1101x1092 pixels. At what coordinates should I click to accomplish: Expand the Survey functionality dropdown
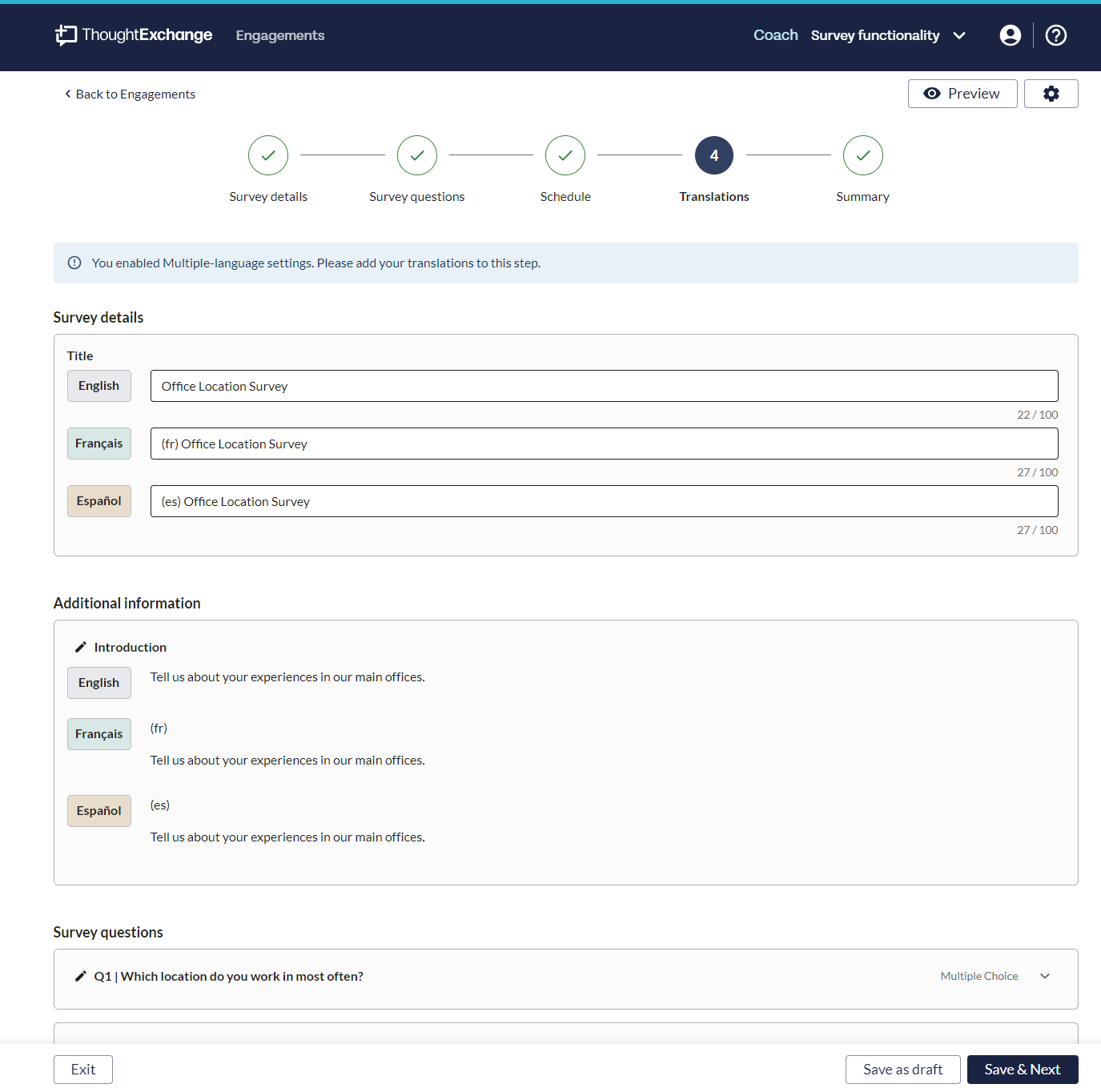pyautogui.click(x=888, y=35)
